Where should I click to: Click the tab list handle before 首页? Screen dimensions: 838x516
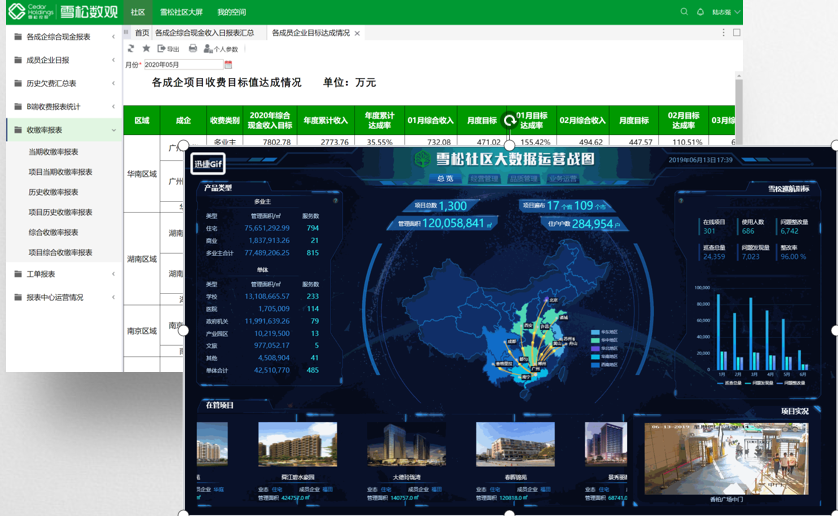(x=127, y=33)
